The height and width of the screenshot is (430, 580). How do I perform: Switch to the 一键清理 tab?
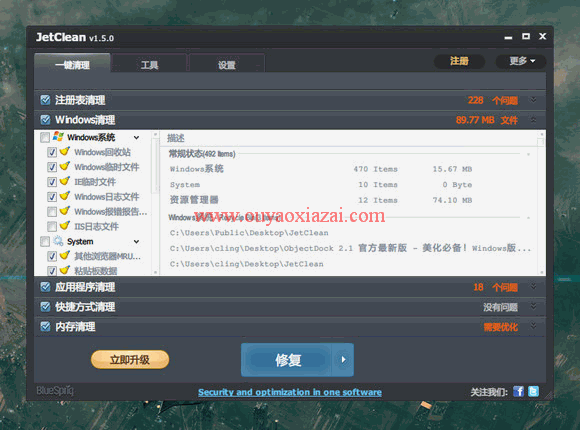pos(72,64)
